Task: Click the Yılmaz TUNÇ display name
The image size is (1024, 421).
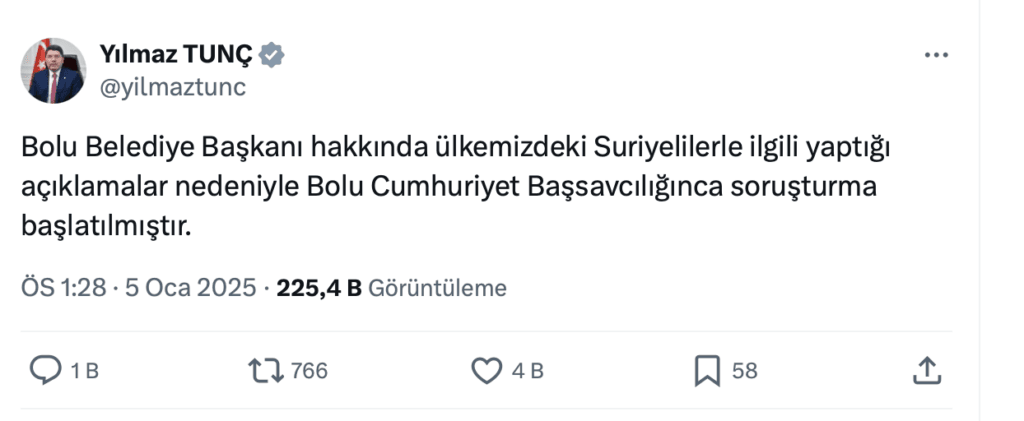Action: click(x=176, y=55)
